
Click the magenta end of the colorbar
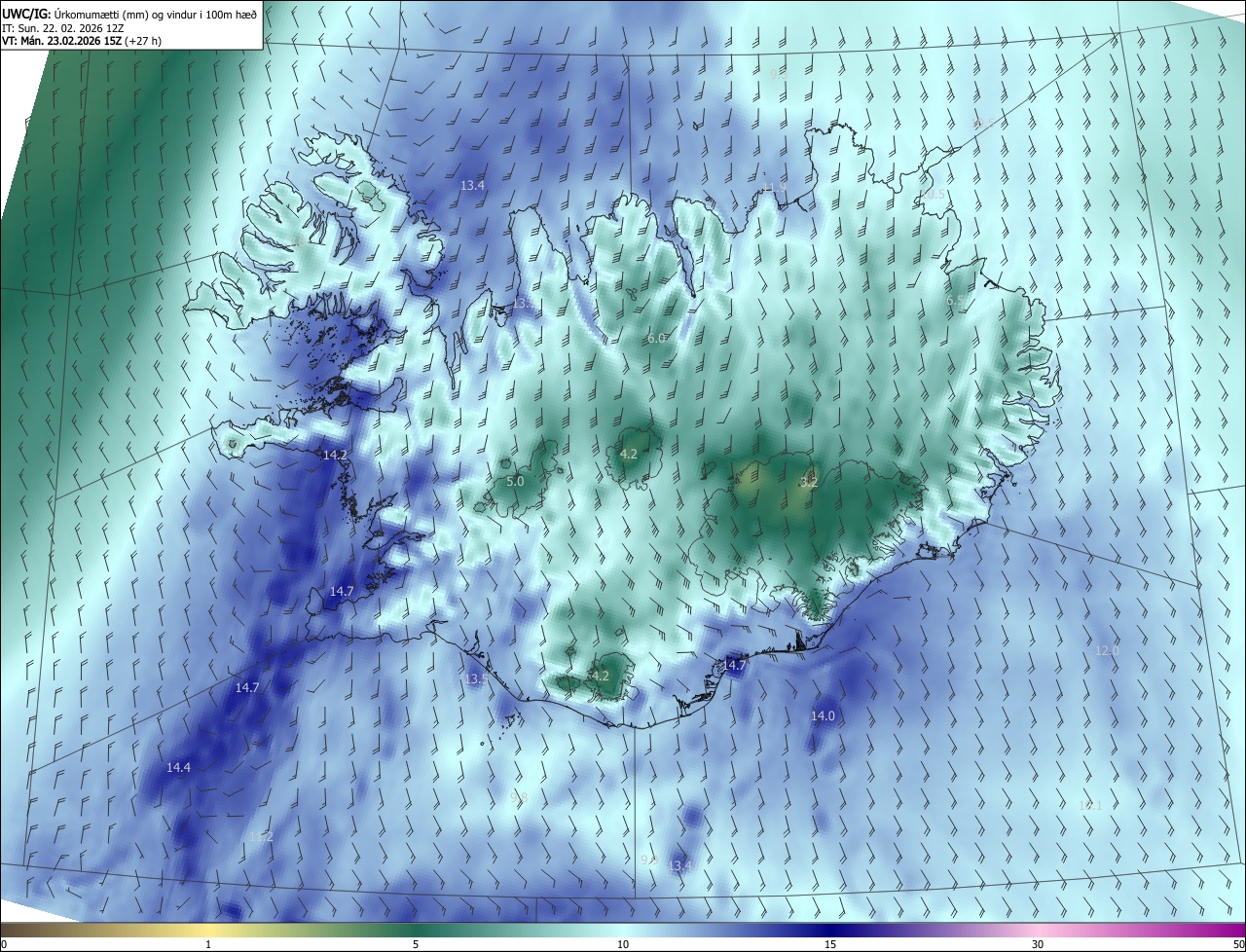1228,930
